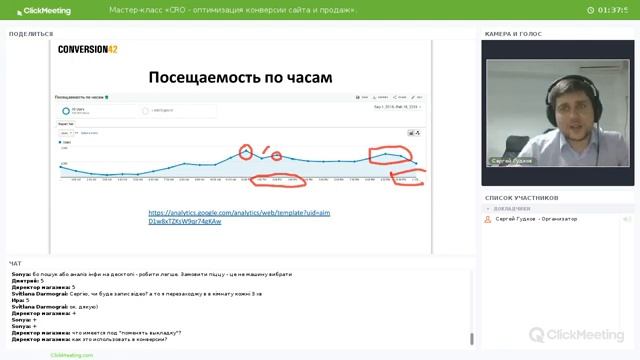Click the 'ЧАТ' panel heading
This screenshot has height=360, width=640.
pyautogui.click(x=15, y=264)
